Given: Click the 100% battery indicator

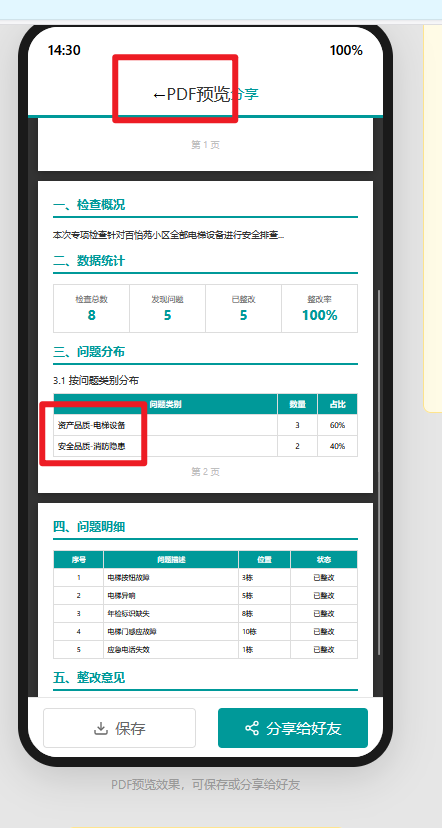Looking at the screenshot, I should point(346,50).
